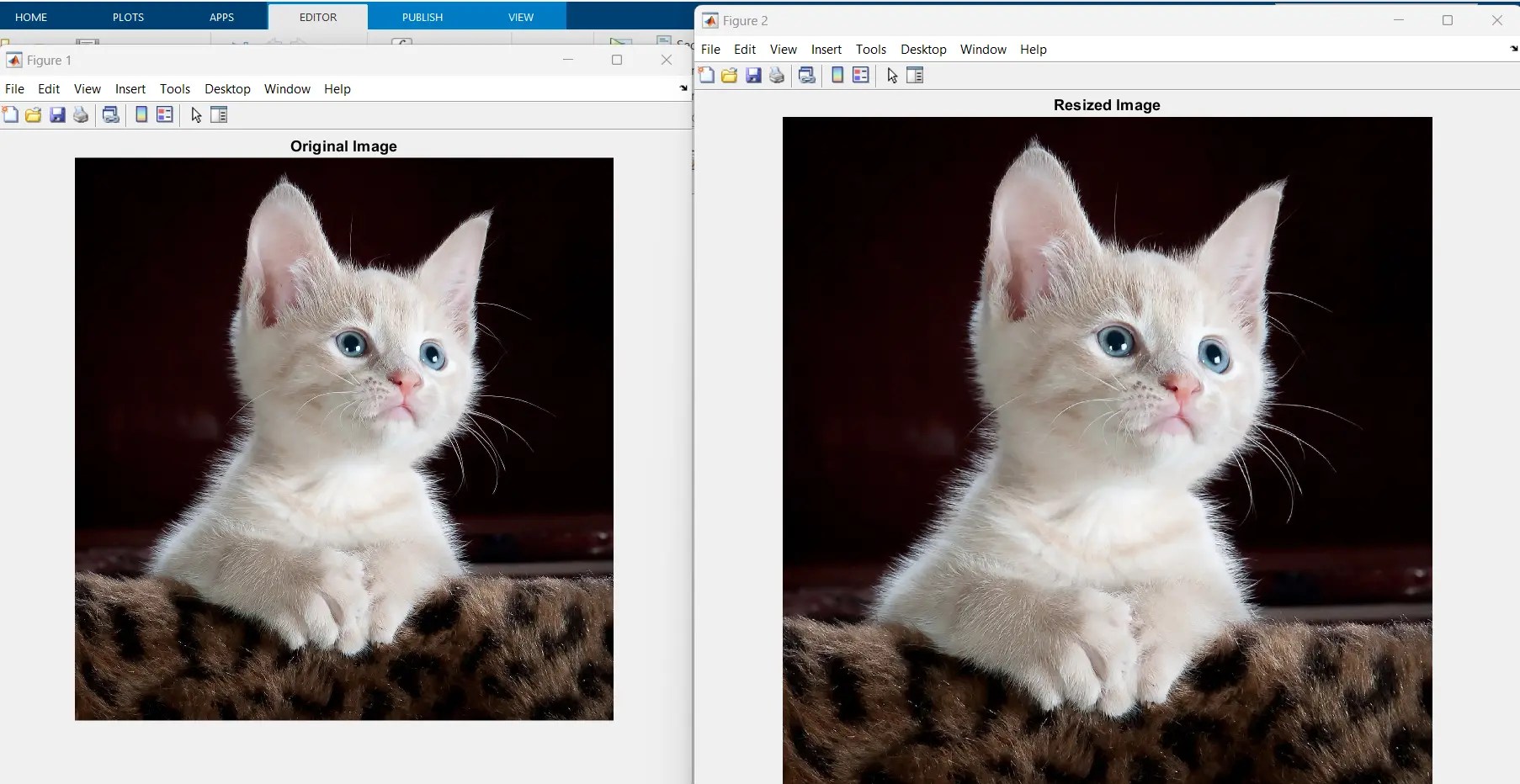This screenshot has width=1520, height=784.
Task: Toggle Edit Plot mode in Figure 2
Action: tap(891, 77)
